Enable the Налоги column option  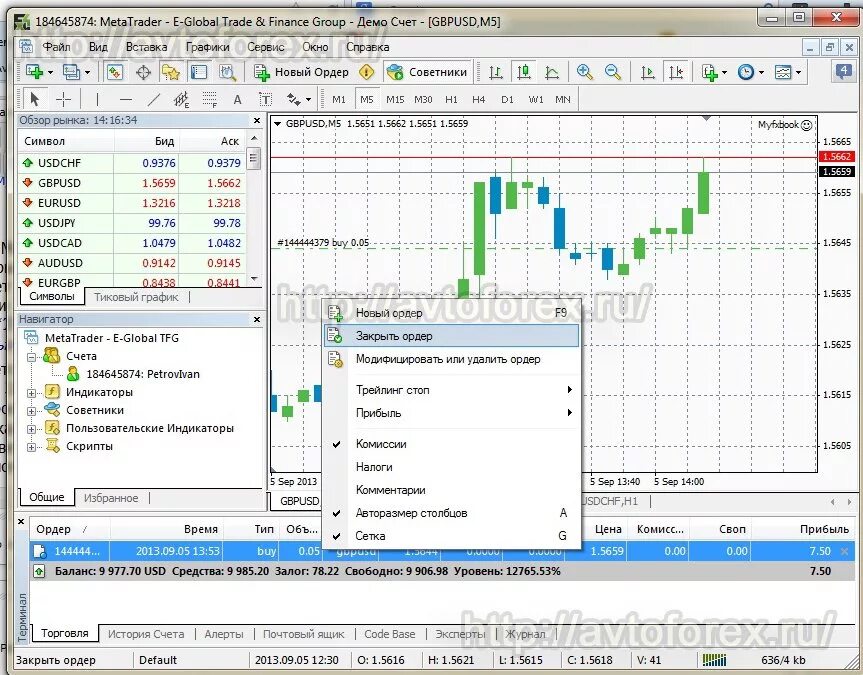pos(452,467)
